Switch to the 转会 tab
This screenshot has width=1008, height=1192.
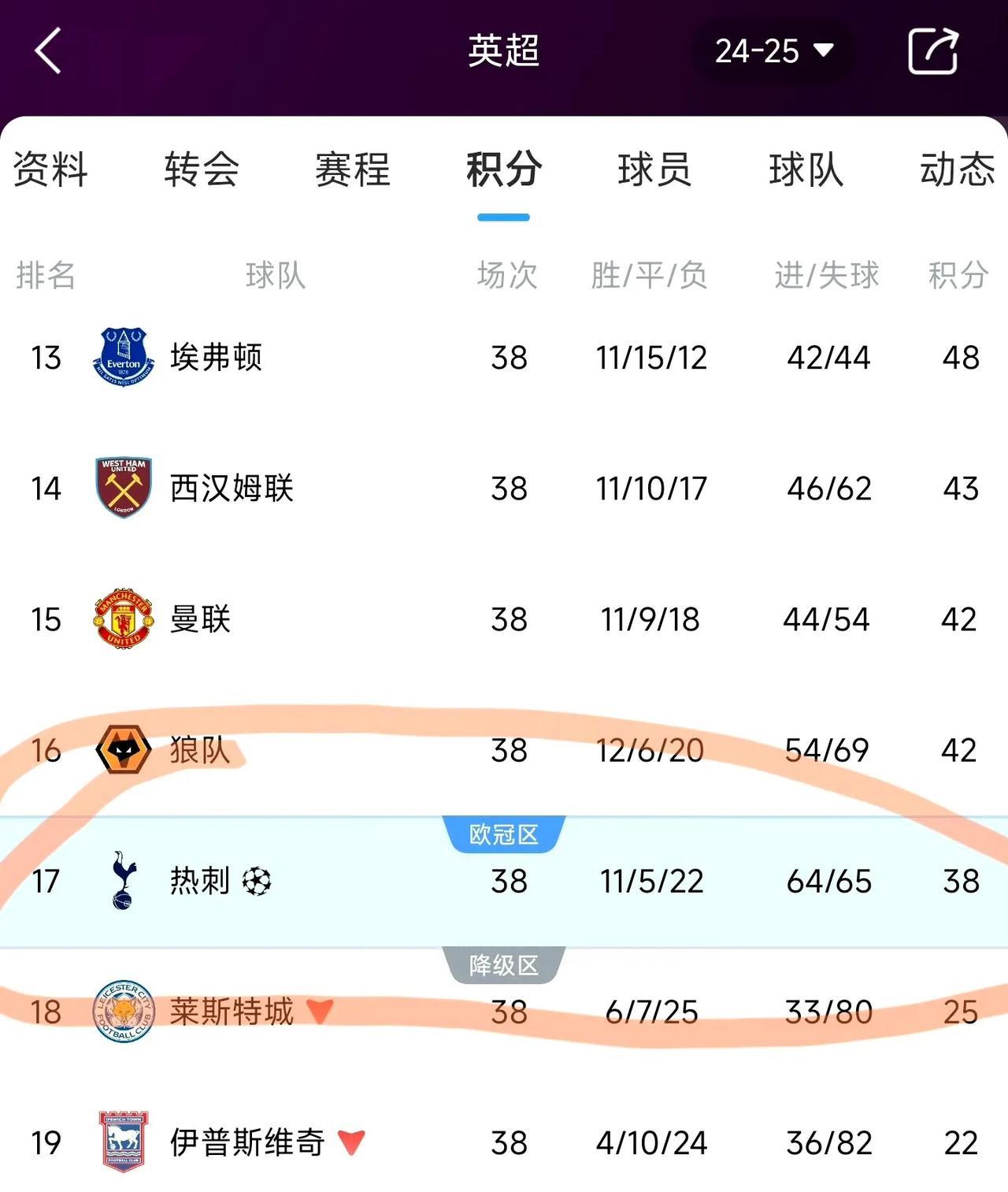coord(202,169)
